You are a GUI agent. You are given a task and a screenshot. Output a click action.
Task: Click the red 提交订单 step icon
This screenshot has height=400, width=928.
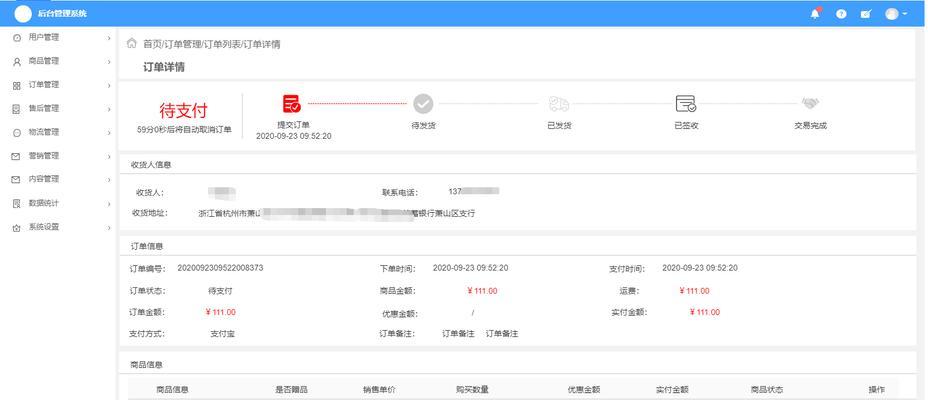[291, 104]
